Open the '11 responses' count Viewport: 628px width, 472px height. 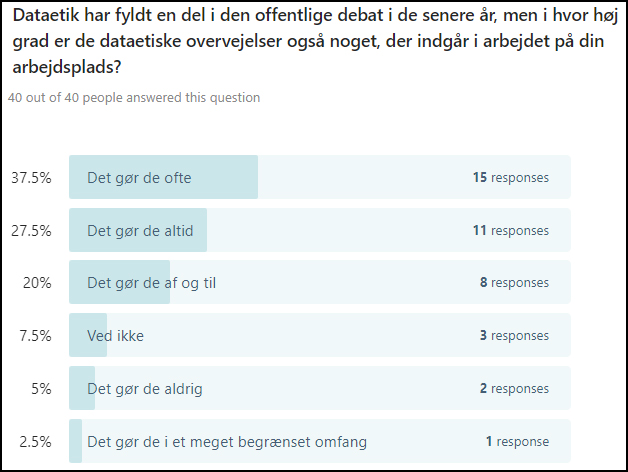[x=511, y=230]
